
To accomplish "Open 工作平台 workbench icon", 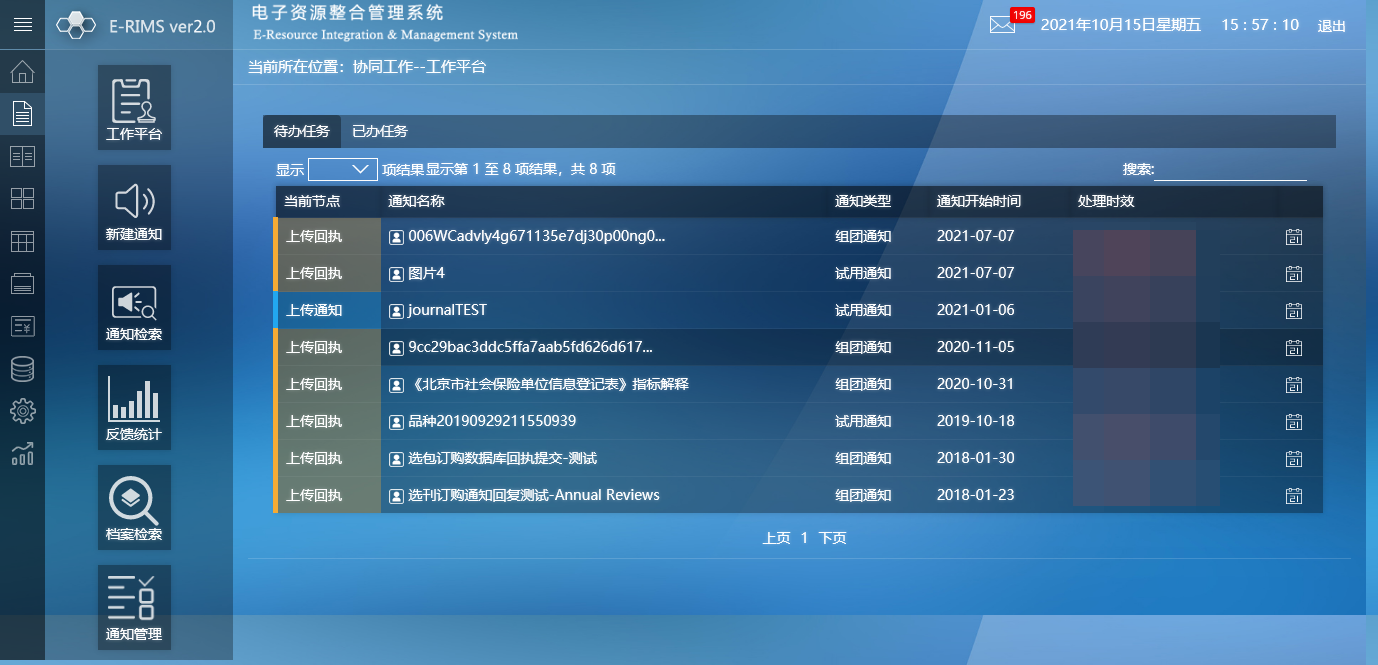I will pos(134,108).
